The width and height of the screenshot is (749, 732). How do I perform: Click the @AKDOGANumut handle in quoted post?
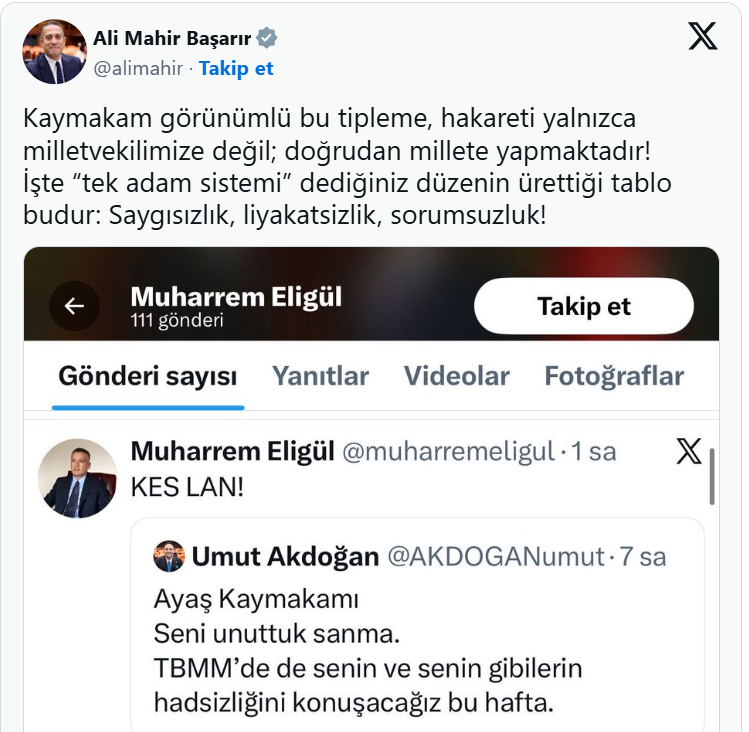pyautogui.click(x=496, y=556)
